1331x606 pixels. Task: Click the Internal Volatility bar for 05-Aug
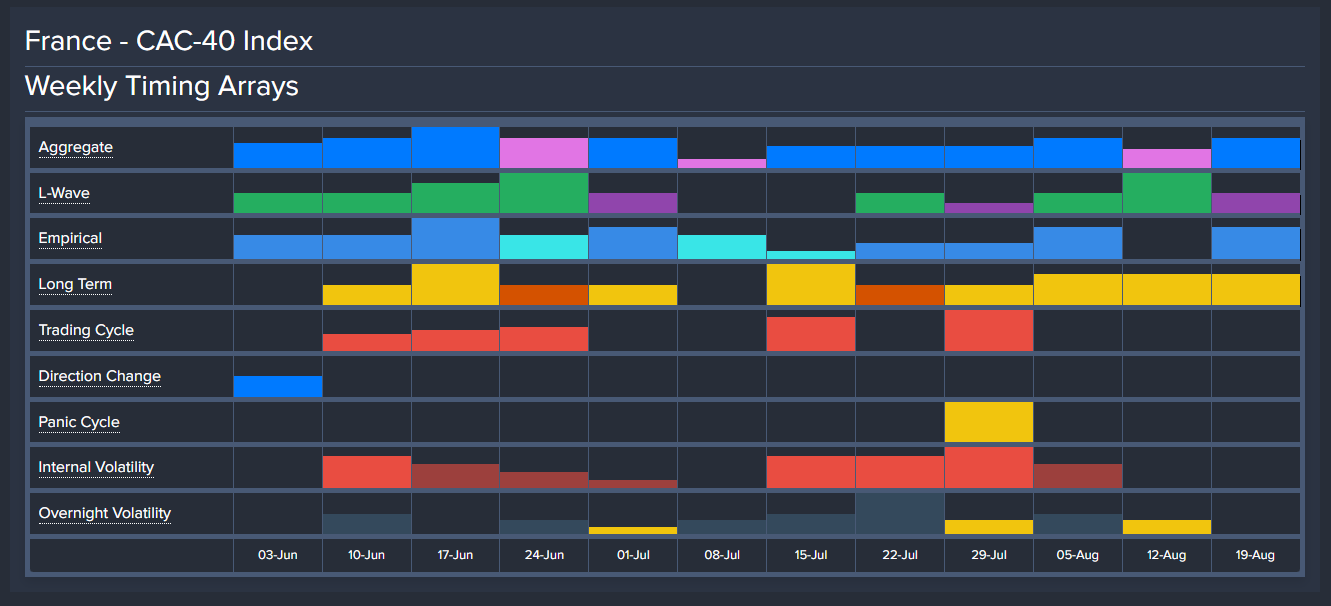click(1078, 476)
